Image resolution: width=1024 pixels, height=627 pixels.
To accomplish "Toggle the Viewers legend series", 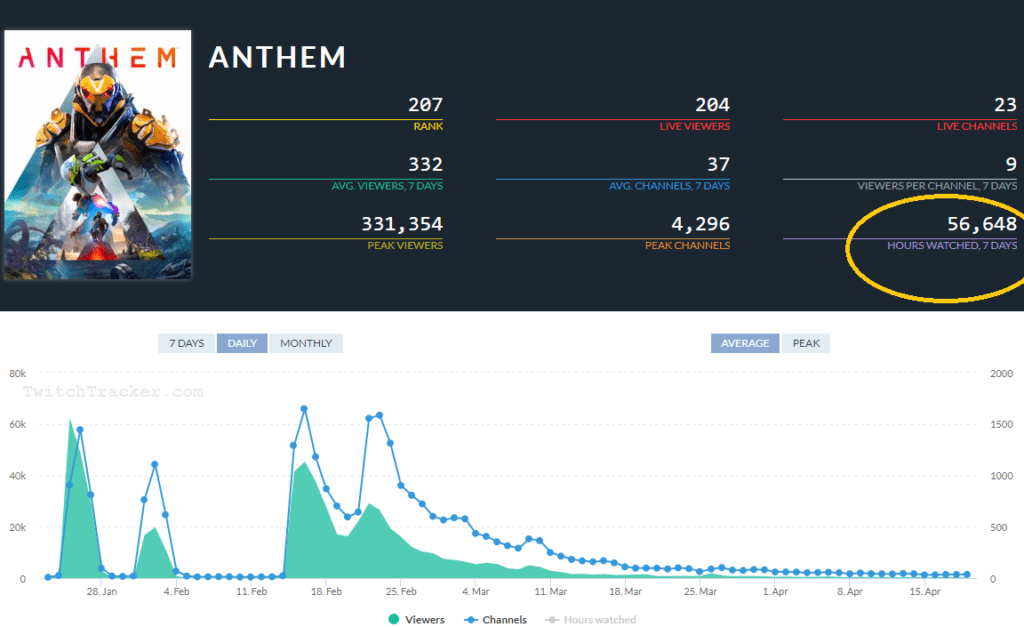I will point(417,619).
